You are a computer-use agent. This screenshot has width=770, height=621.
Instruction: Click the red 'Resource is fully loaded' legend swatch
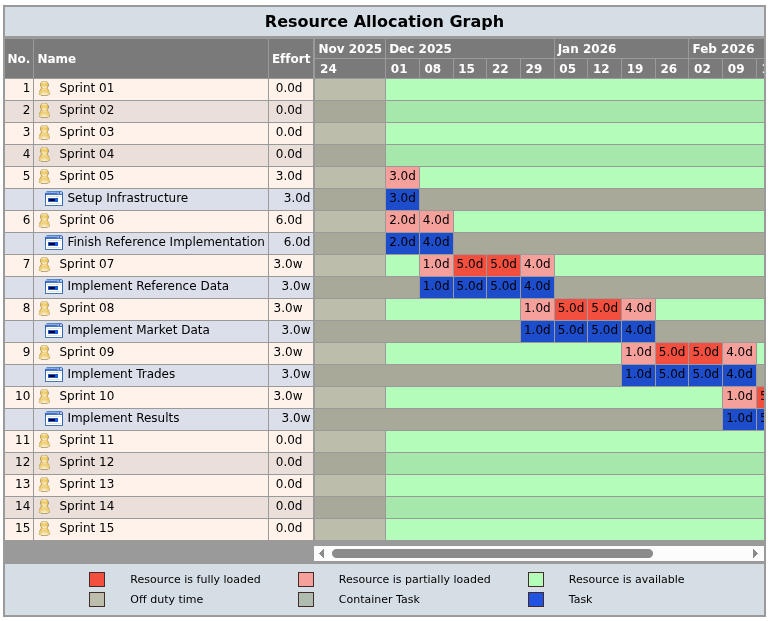coord(97,579)
